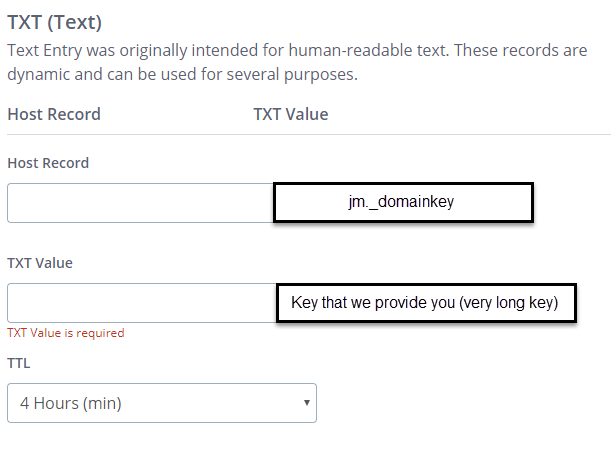
Task: Click the TTL field label
Action: point(18,363)
